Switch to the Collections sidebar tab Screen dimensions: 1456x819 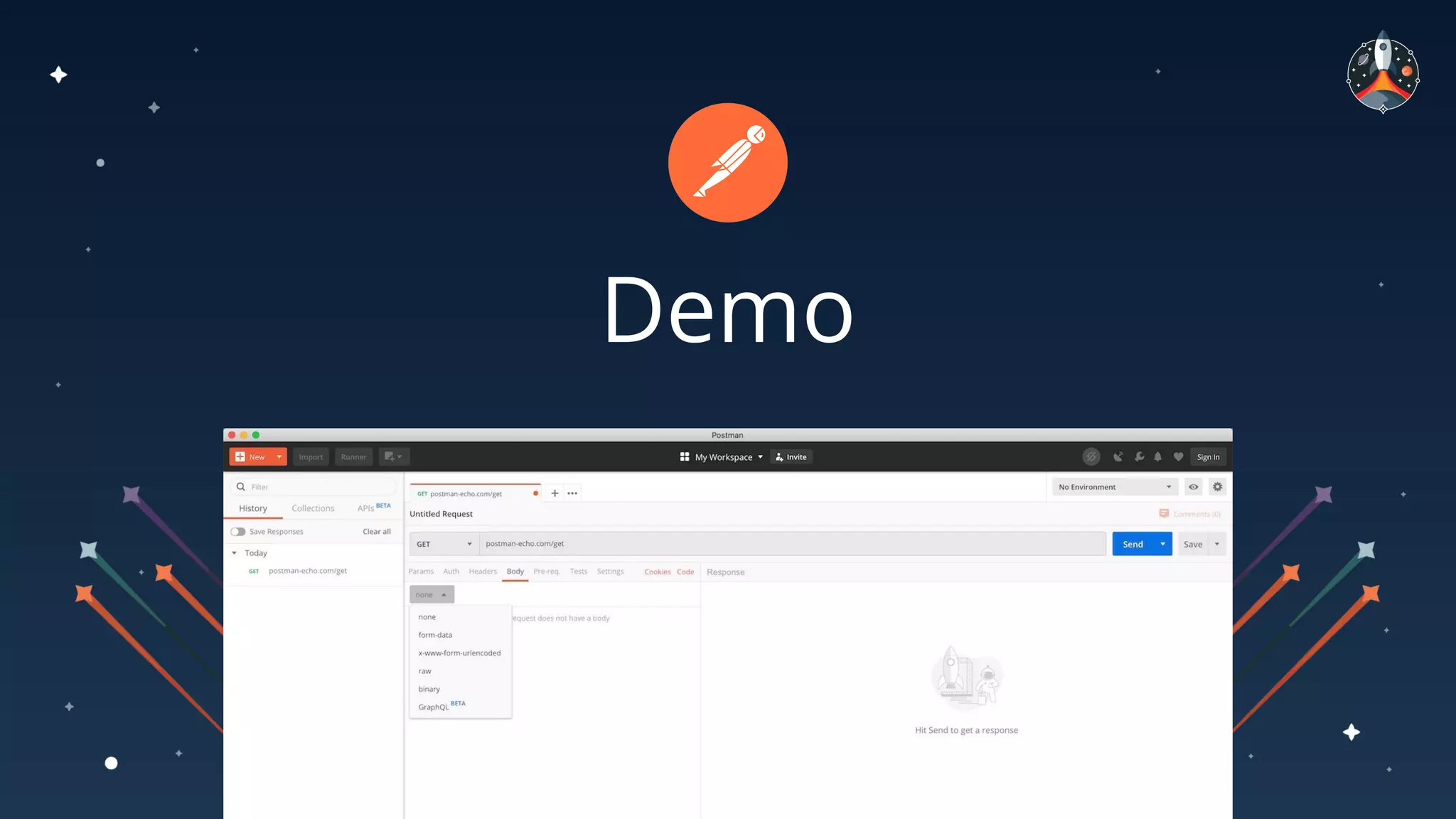click(313, 508)
